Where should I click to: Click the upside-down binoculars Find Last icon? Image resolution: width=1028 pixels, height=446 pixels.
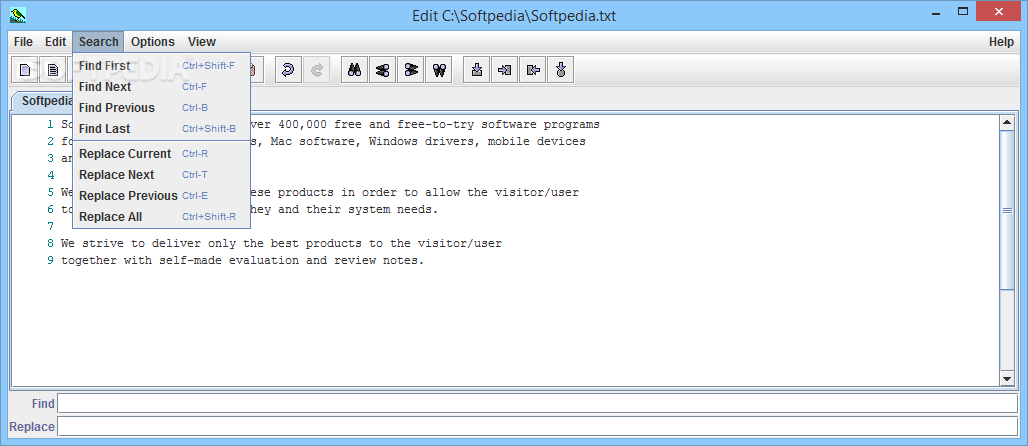coord(439,70)
